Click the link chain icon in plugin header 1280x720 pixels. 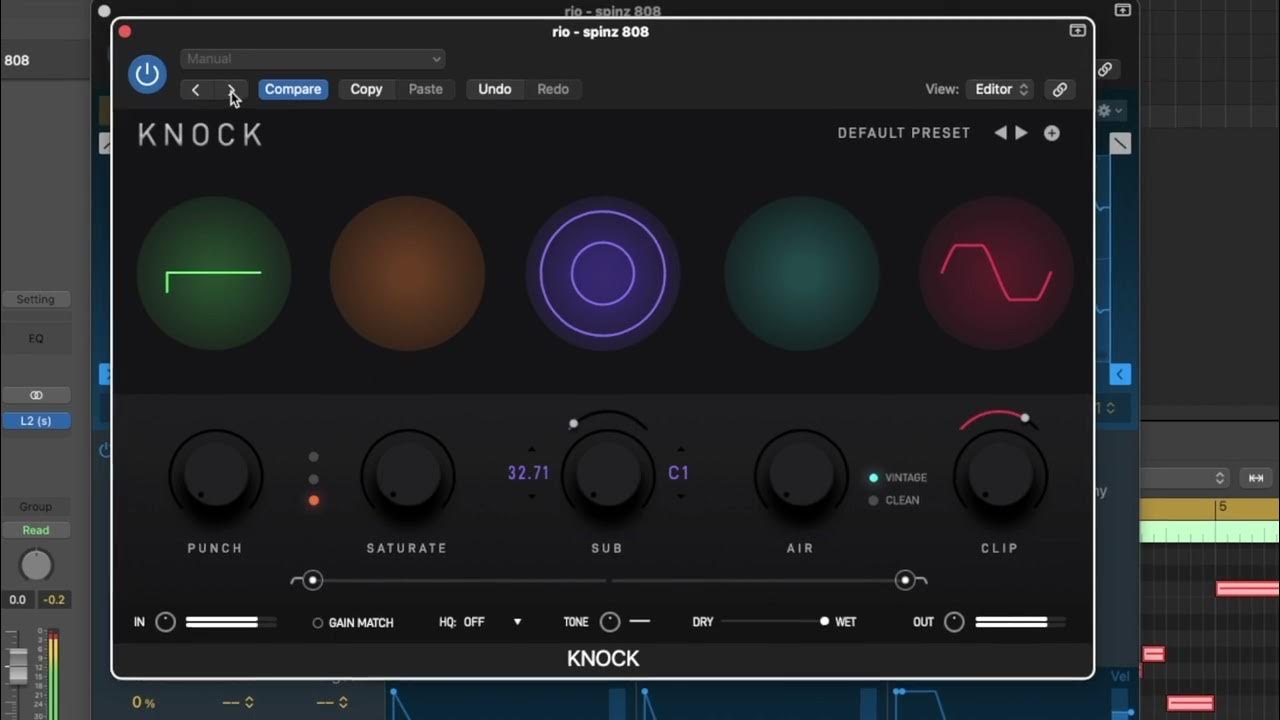point(1060,89)
